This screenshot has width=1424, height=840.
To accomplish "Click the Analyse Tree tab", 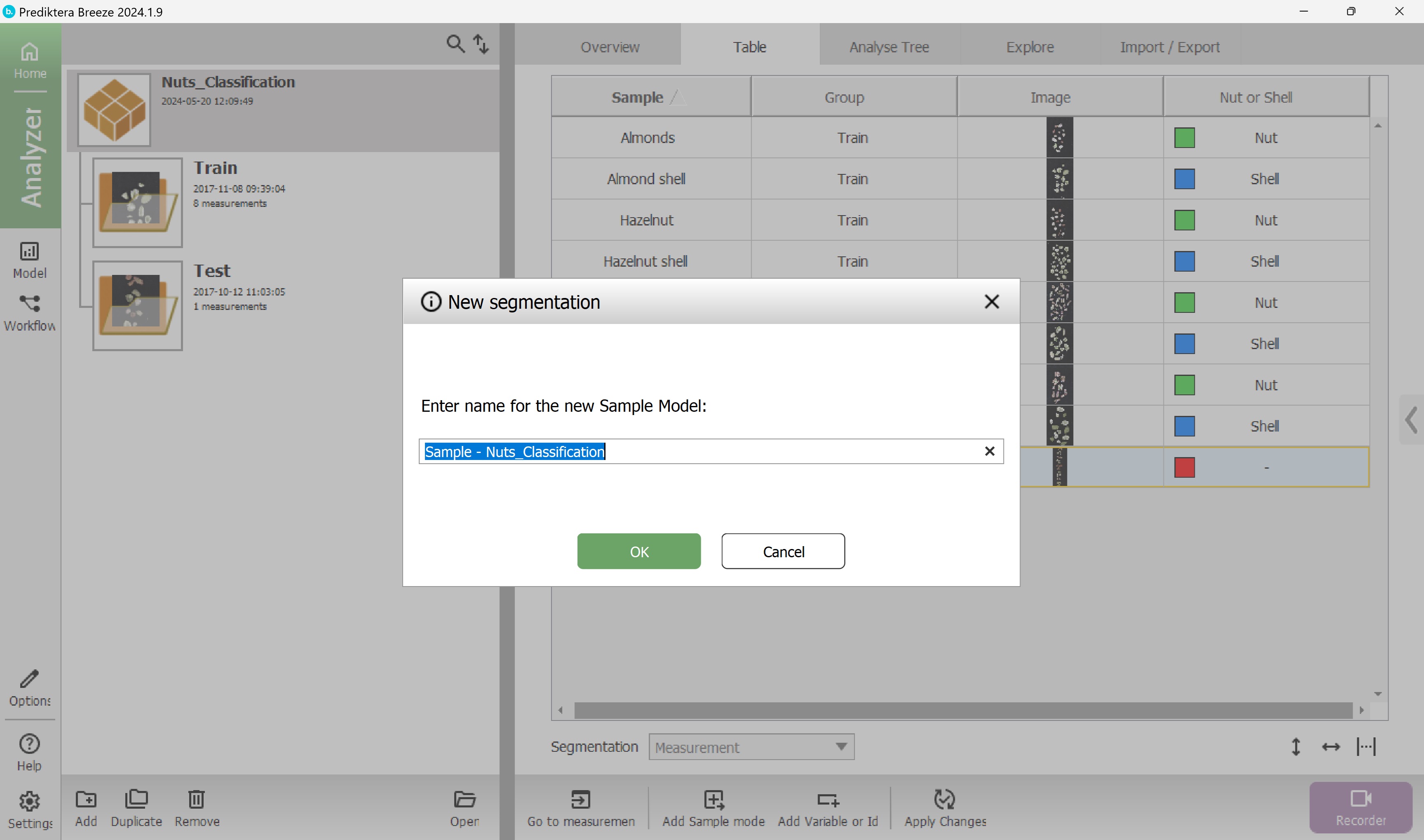I will (x=888, y=46).
